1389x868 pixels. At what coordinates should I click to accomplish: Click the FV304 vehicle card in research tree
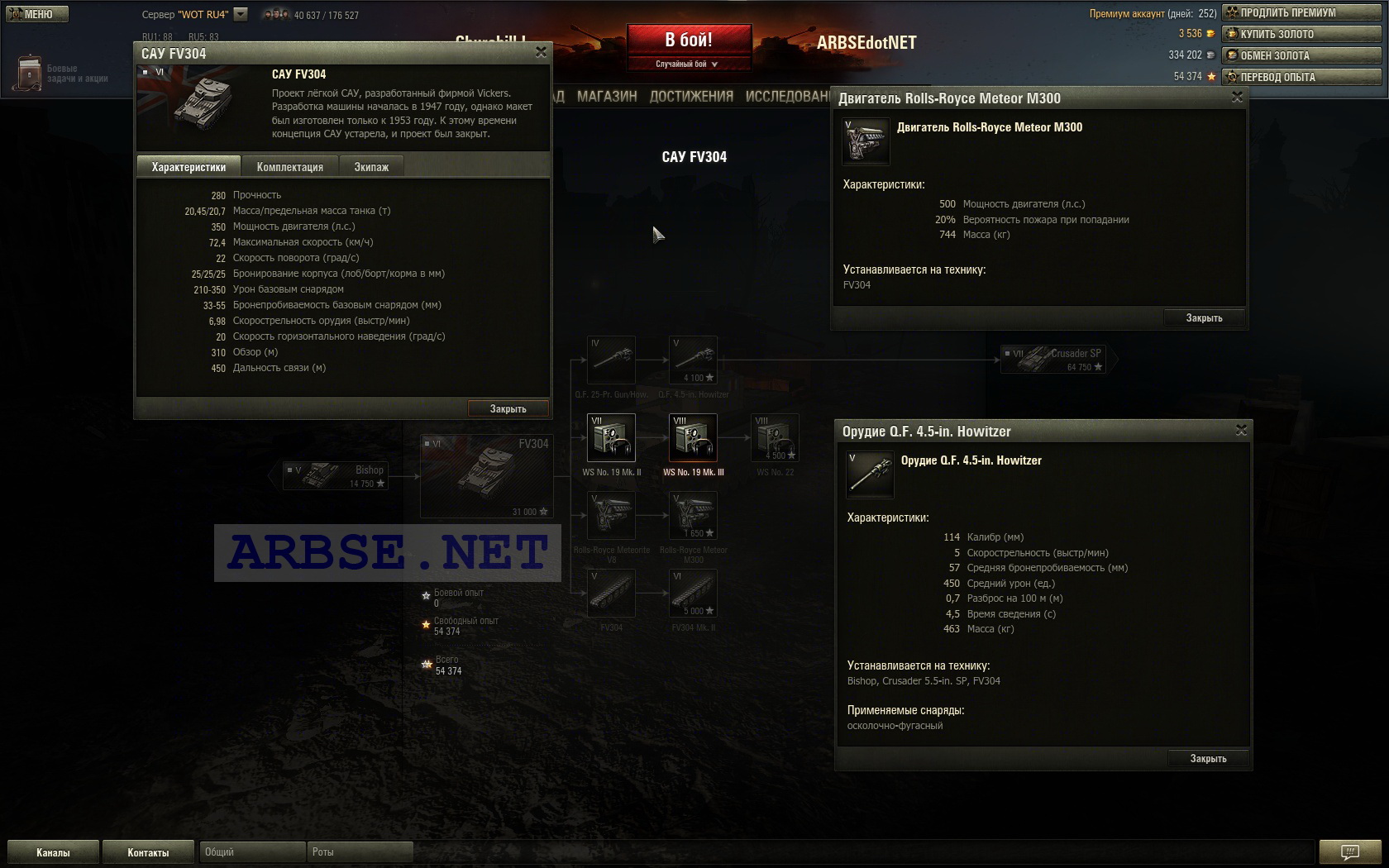(x=487, y=476)
